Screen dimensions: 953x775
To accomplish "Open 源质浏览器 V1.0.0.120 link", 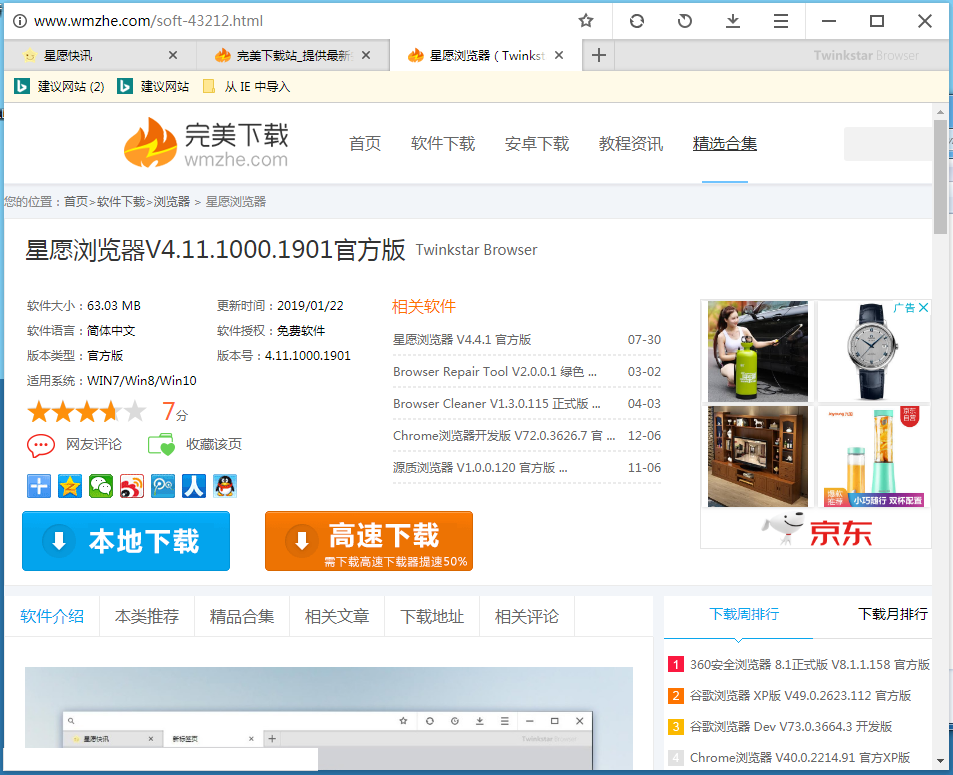I will tap(480, 467).
